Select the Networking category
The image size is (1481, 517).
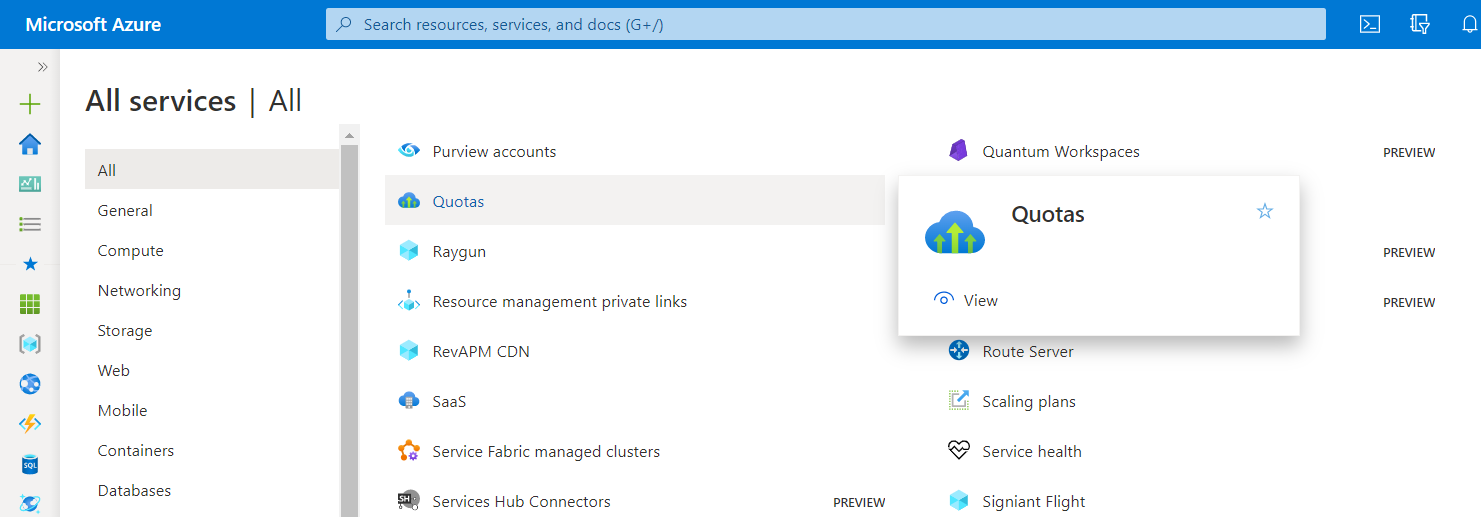[x=139, y=291]
